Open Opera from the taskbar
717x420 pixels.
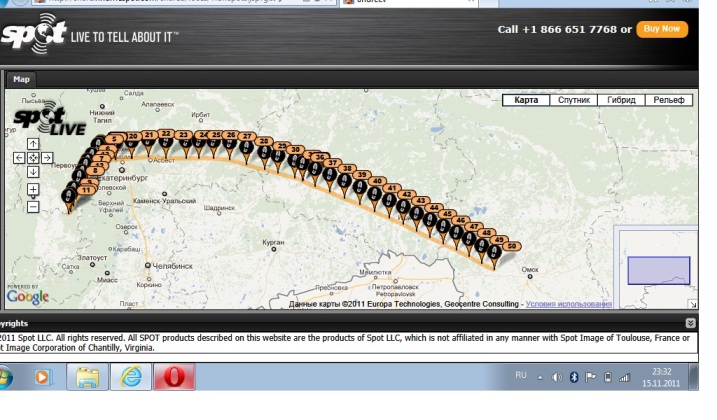point(173,378)
